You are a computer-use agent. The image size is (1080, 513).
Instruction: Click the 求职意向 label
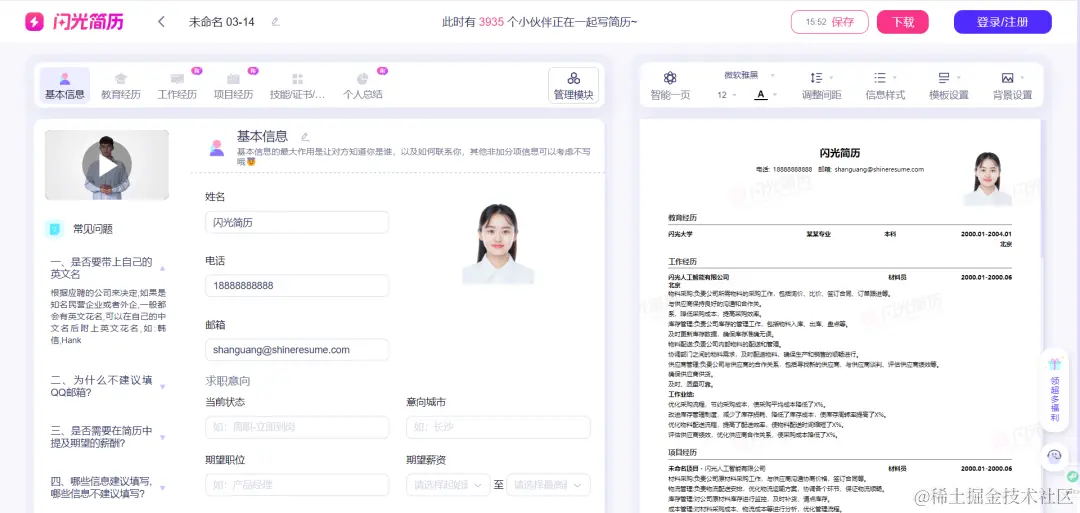click(227, 380)
